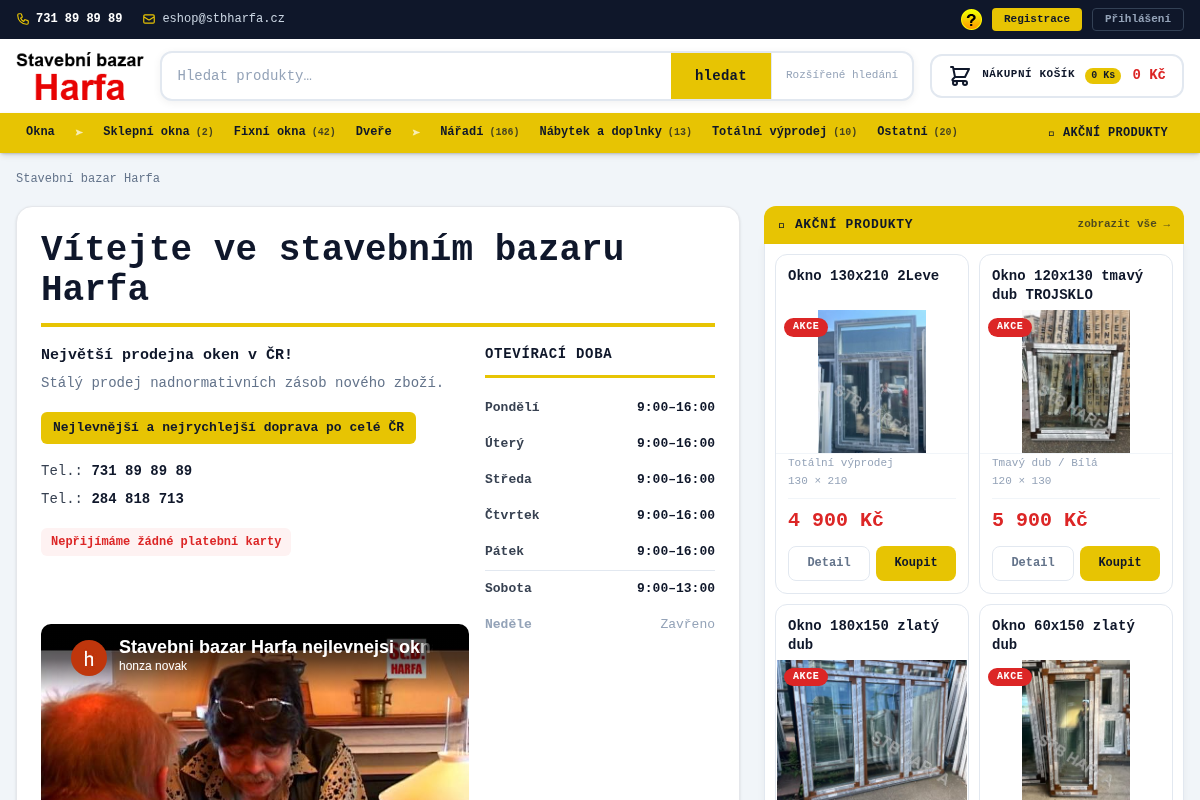
Task: Open the Okno 120x130 tmavý dub product image
Action: coord(1076,381)
